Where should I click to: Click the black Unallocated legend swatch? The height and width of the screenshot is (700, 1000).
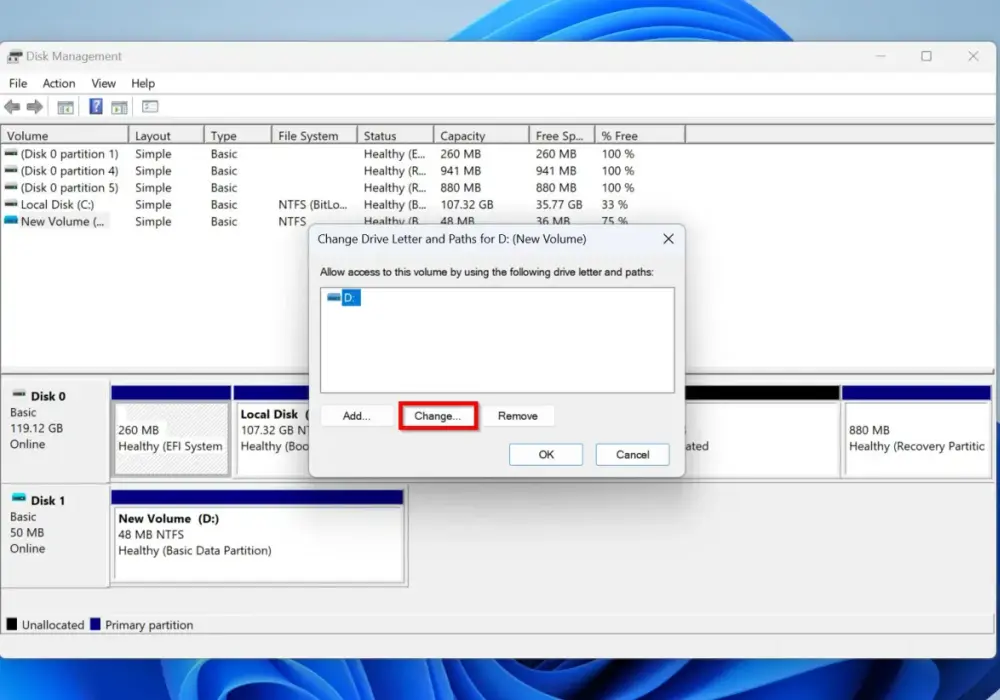click(x=12, y=624)
